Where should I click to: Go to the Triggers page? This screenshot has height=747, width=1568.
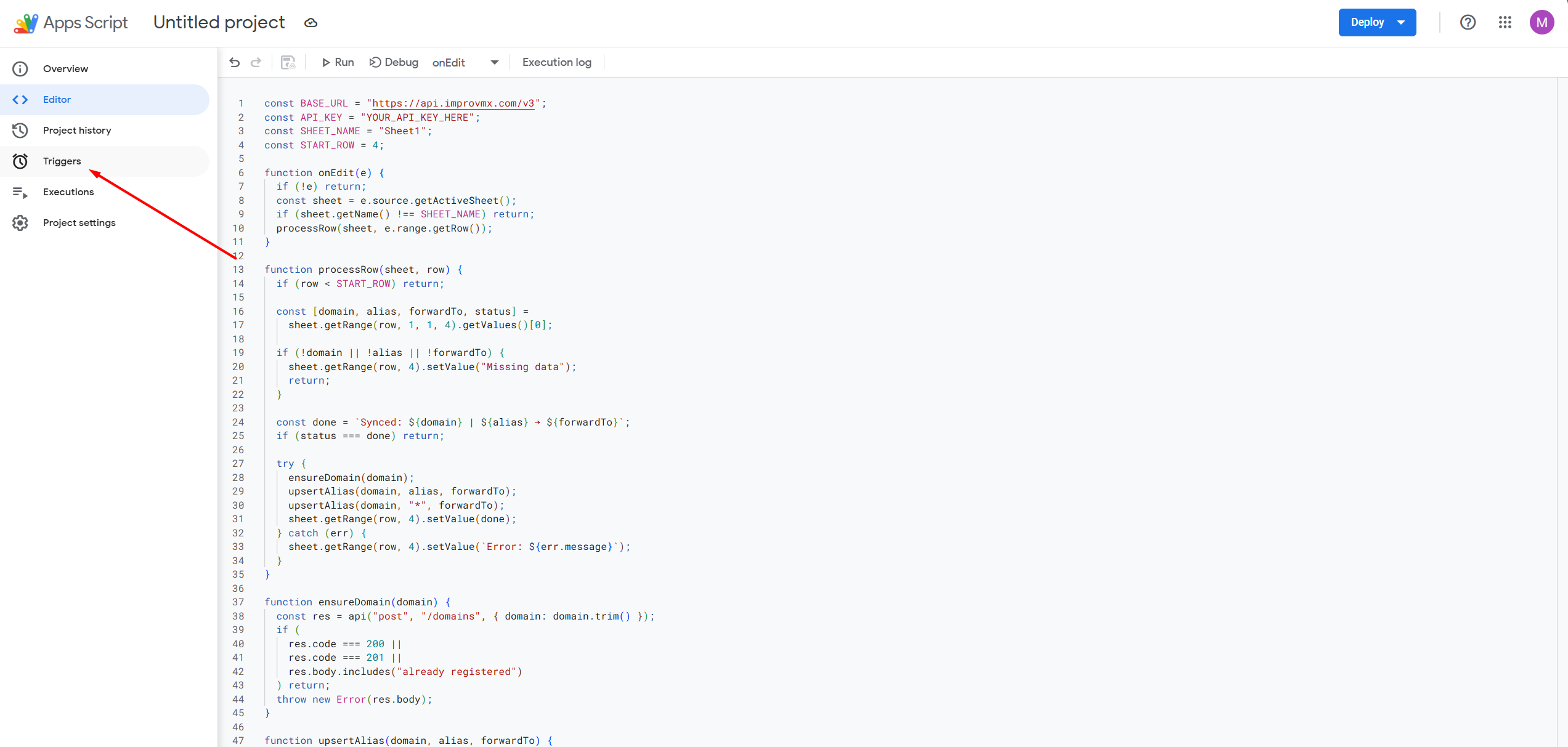(x=62, y=161)
